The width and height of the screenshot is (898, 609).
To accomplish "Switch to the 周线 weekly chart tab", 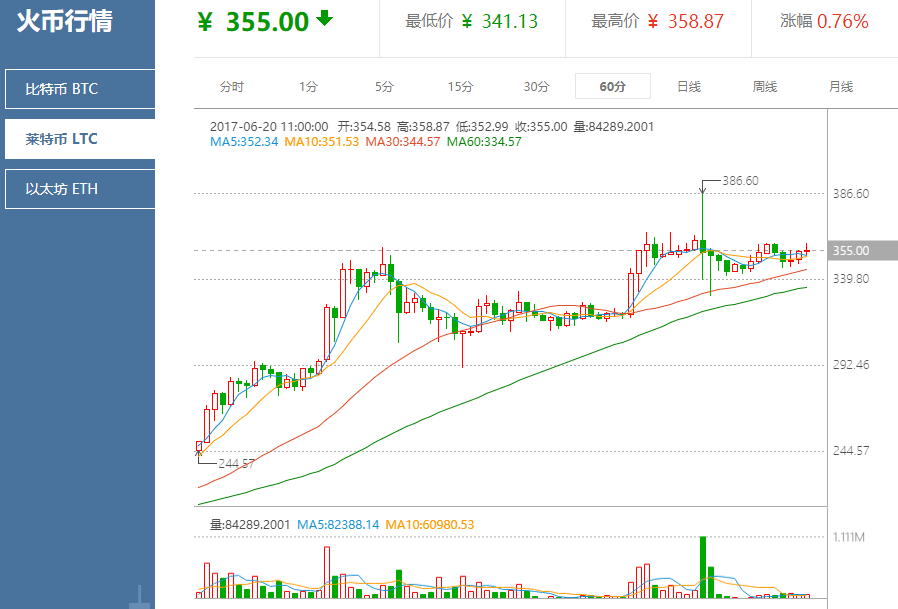I will point(765,87).
